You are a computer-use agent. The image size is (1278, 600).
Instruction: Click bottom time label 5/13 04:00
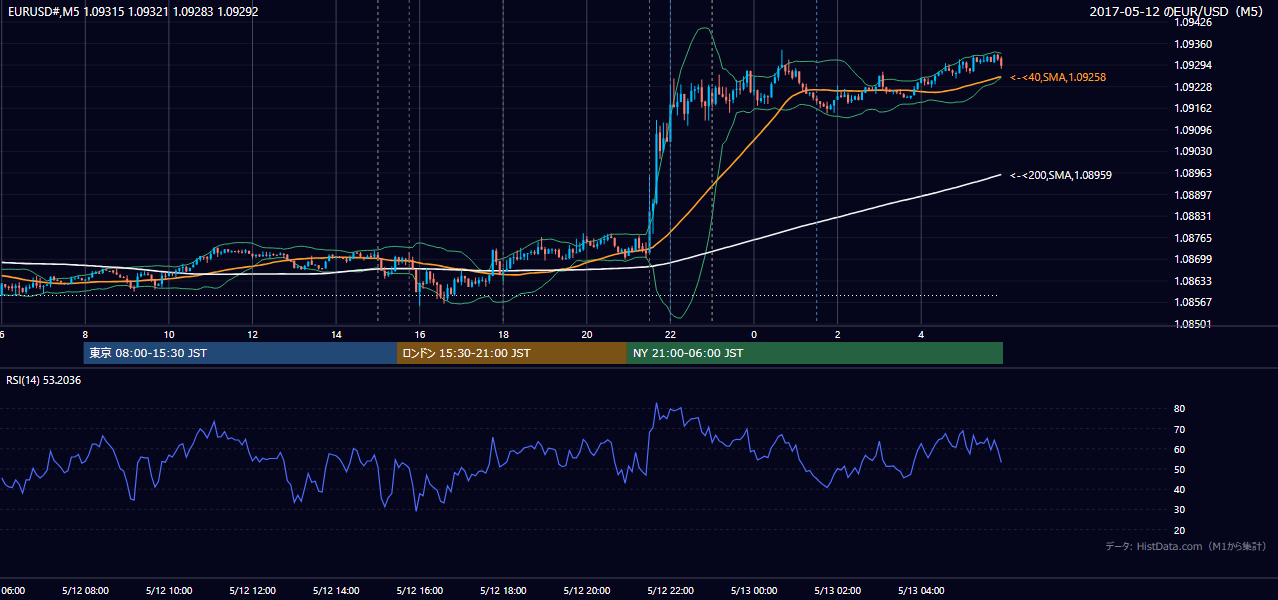tap(921, 590)
